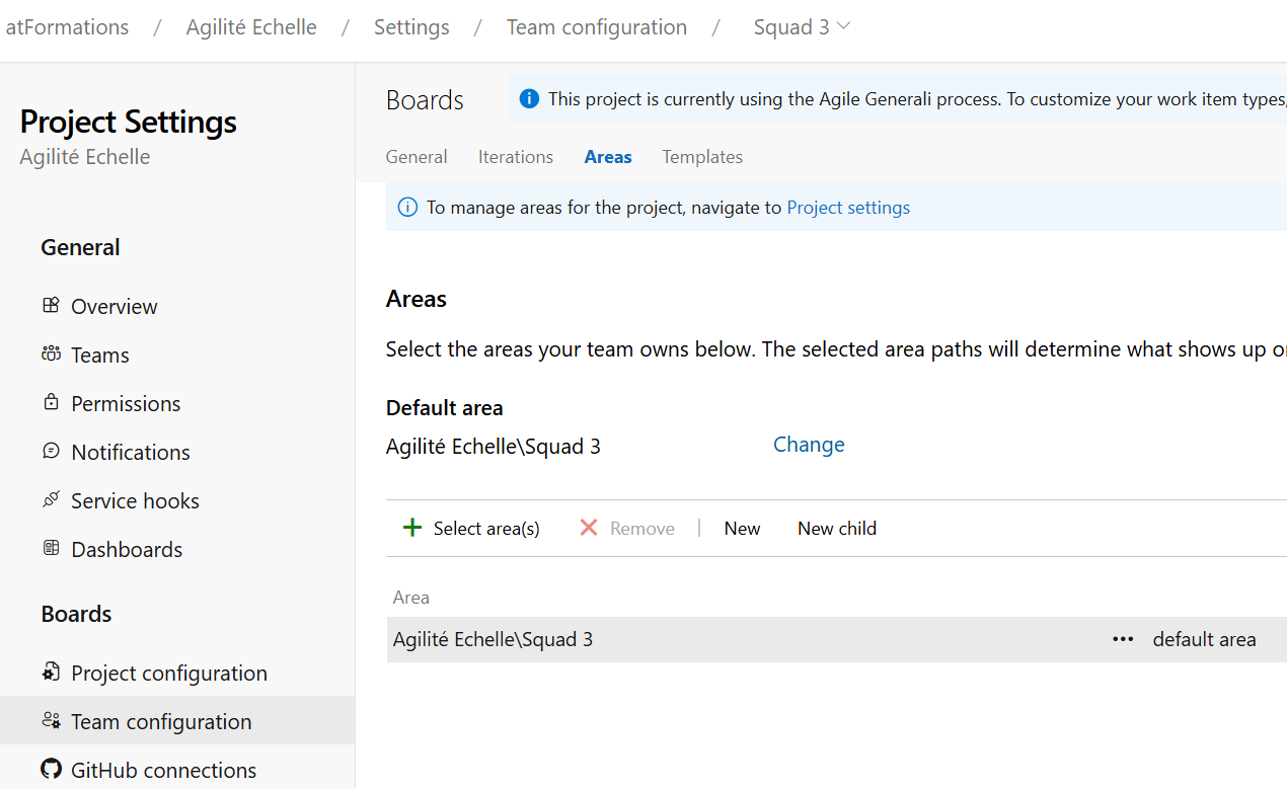Open the ellipsis menu for Squad 3 area

point(1123,639)
